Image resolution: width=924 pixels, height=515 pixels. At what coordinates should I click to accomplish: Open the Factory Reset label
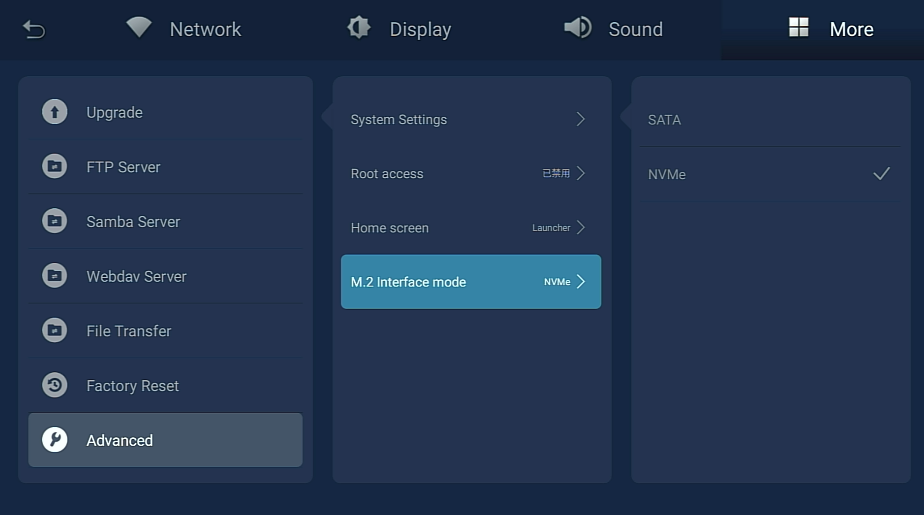click(x=133, y=386)
